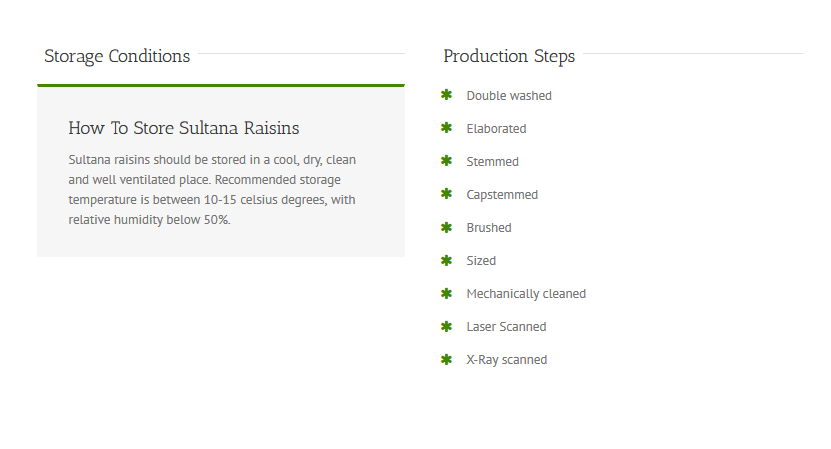Select the Elaborated step text
Viewport: 831px width, 449px height.
pos(496,129)
